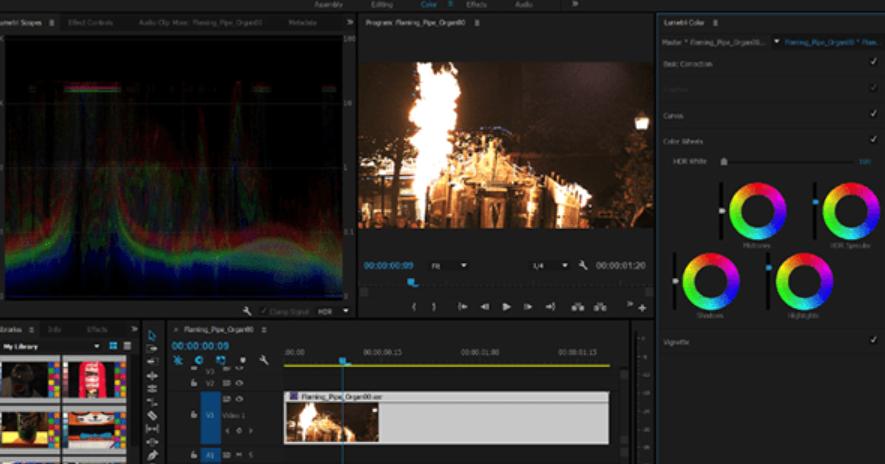Viewport: 885px width, 464px height.
Task: Open the Info panel tab
Action: point(54,329)
